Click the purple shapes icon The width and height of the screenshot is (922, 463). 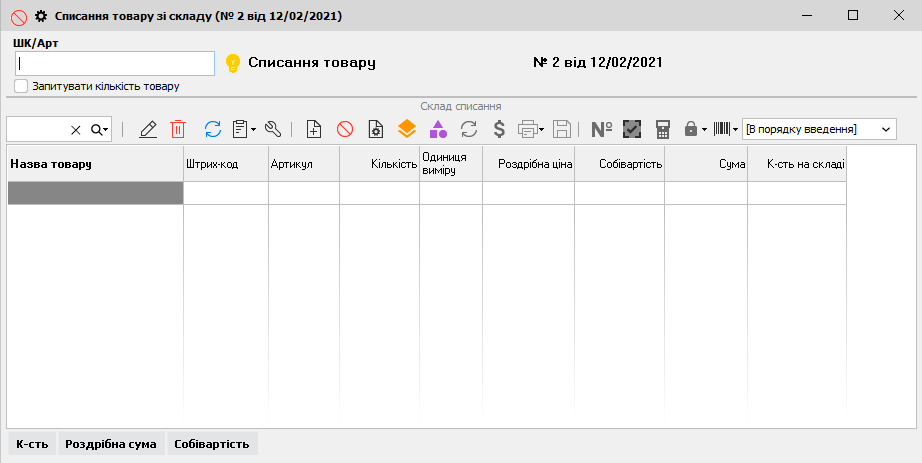click(x=438, y=129)
